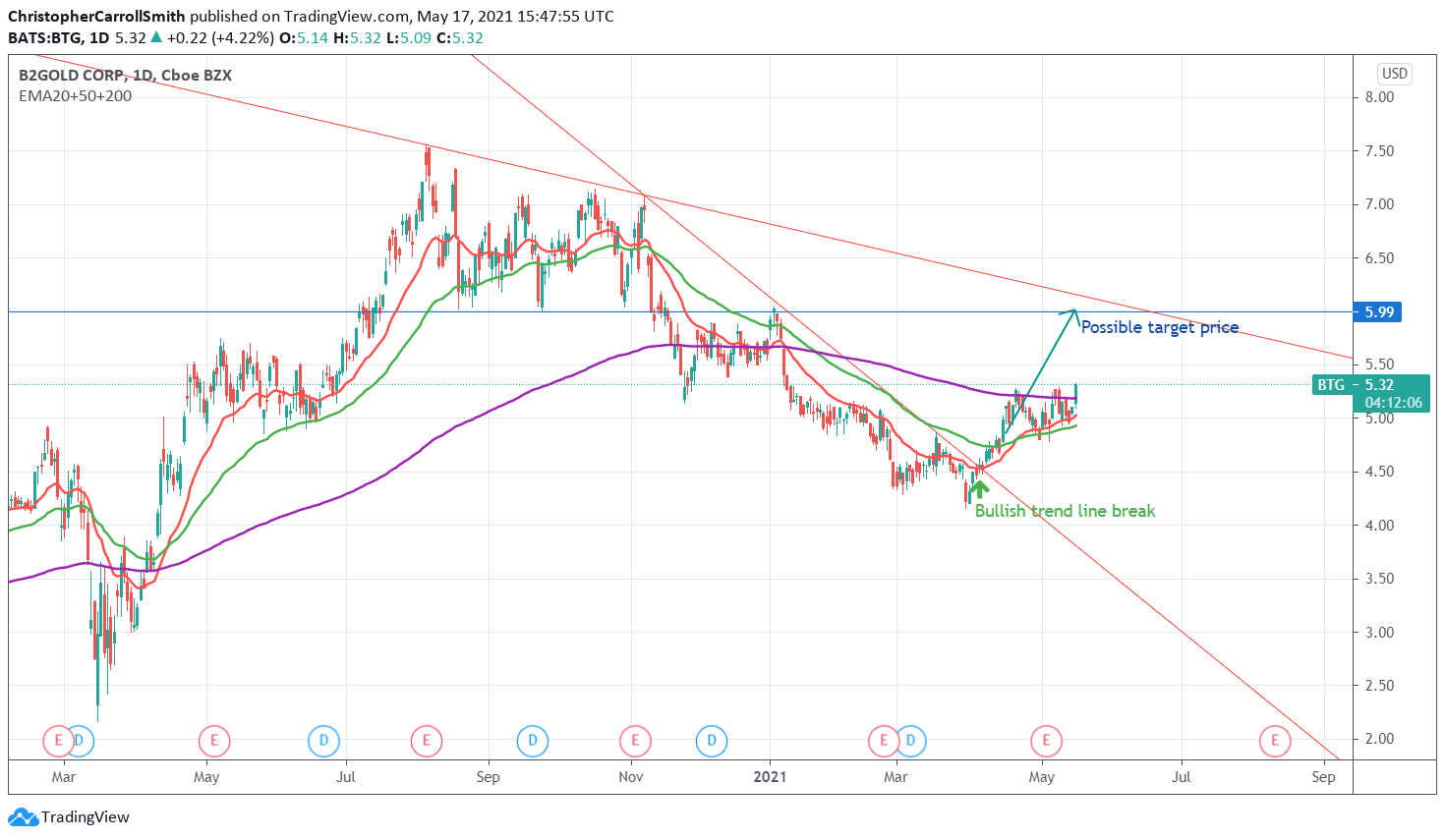
Task: Click the EMA20+50+200 indicator legend
Action: 75,95
